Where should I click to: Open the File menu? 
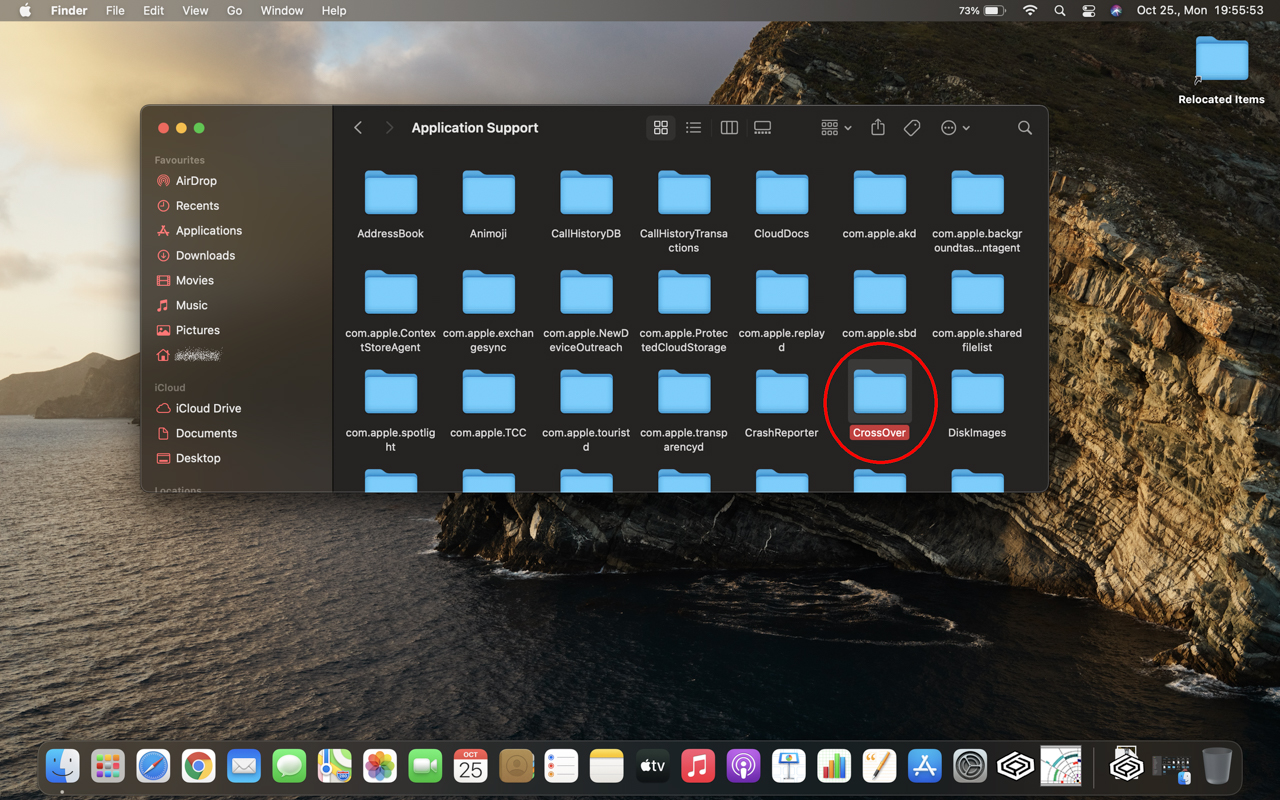115,11
